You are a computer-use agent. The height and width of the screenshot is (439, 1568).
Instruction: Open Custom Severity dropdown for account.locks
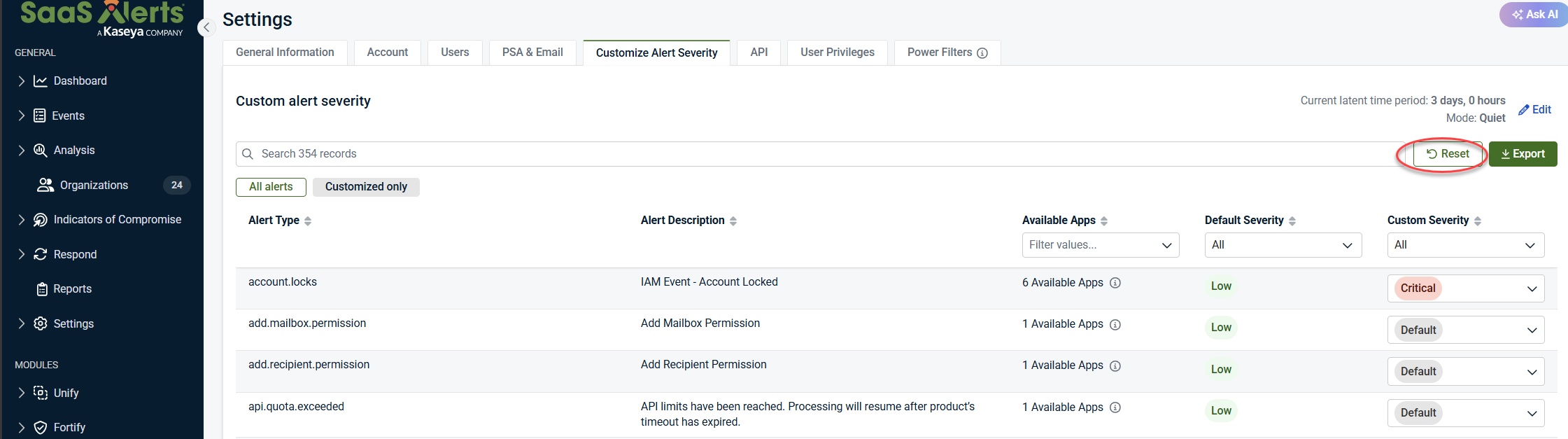point(1465,288)
